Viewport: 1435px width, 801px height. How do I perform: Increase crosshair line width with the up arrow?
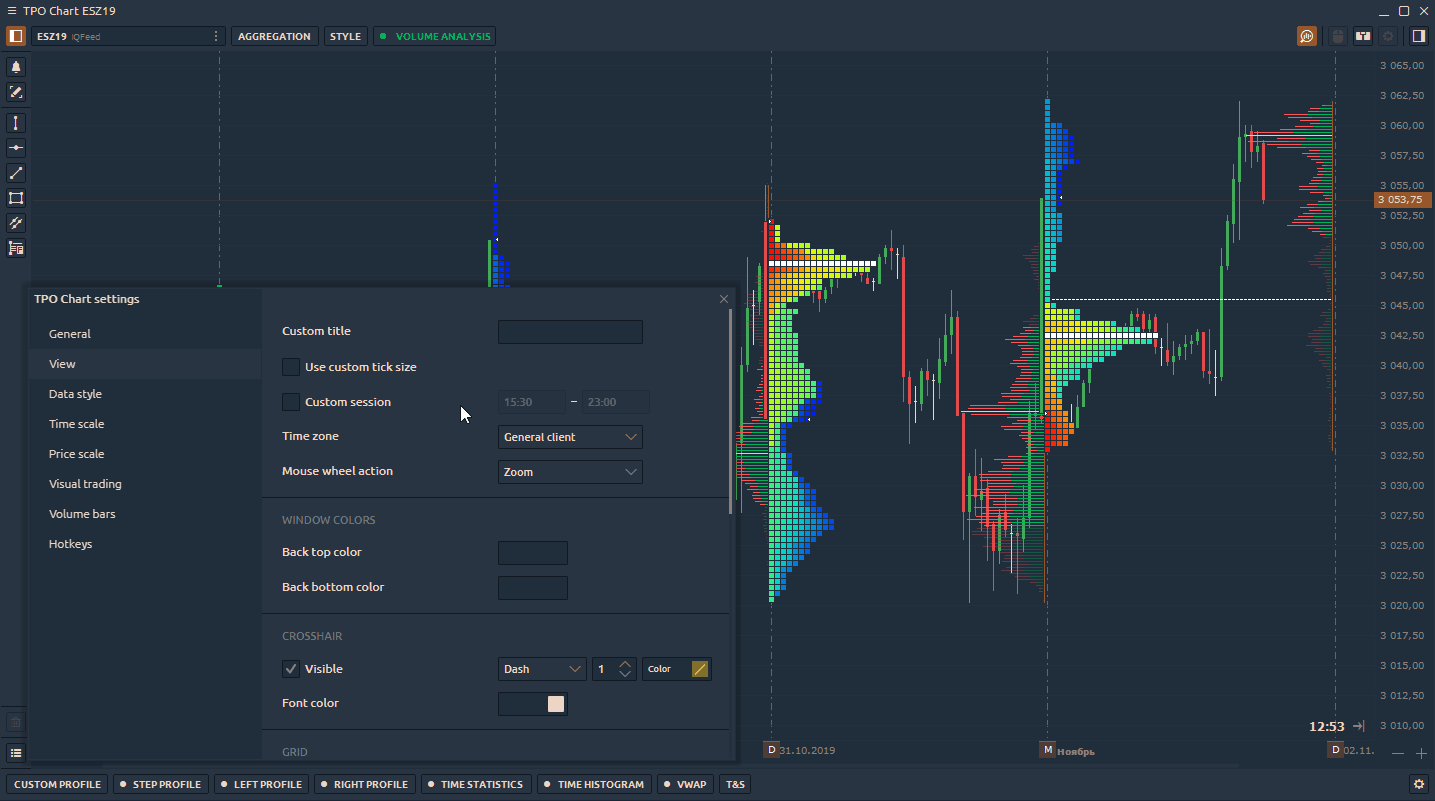pyautogui.click(x=625, y=664)
